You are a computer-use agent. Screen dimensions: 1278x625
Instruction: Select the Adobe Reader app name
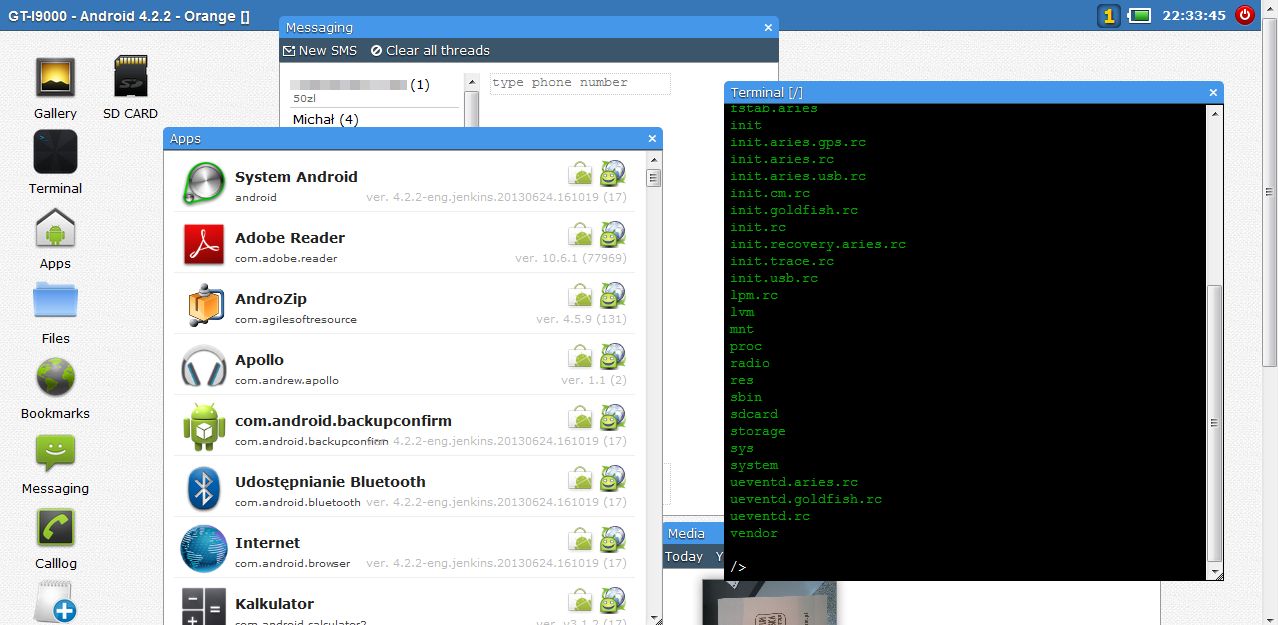(x=290, y=238)
